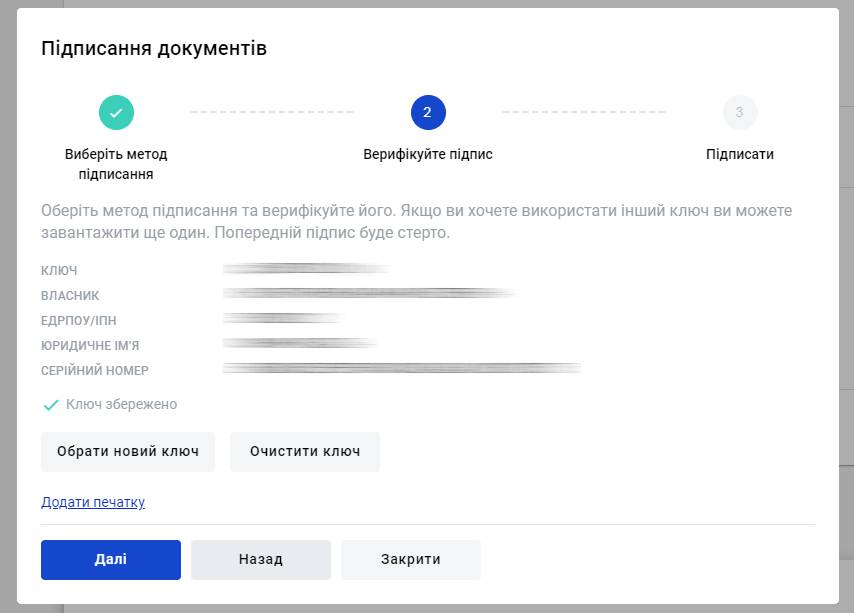Click the blue step 2 circle

pos(428,112)
